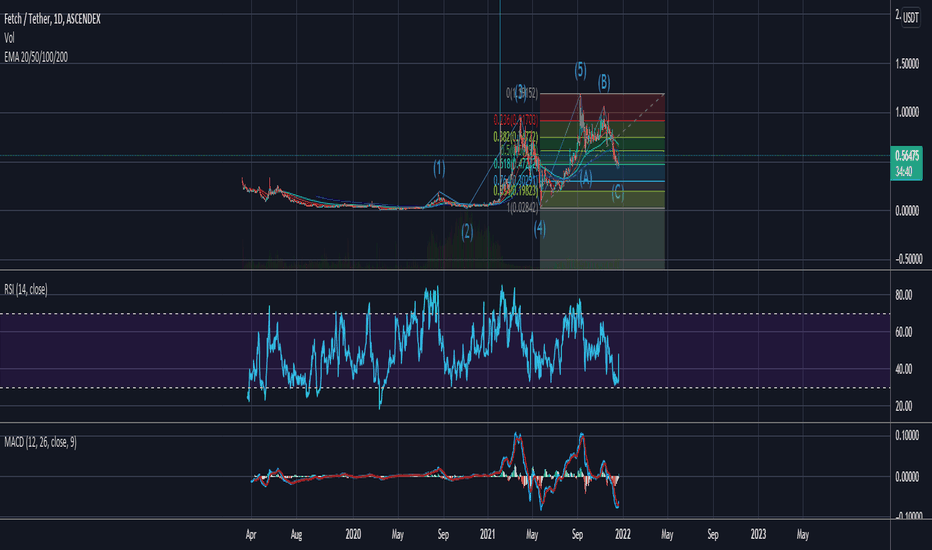
Task: Click the Vol indicator label
Action: click(9, 38)
